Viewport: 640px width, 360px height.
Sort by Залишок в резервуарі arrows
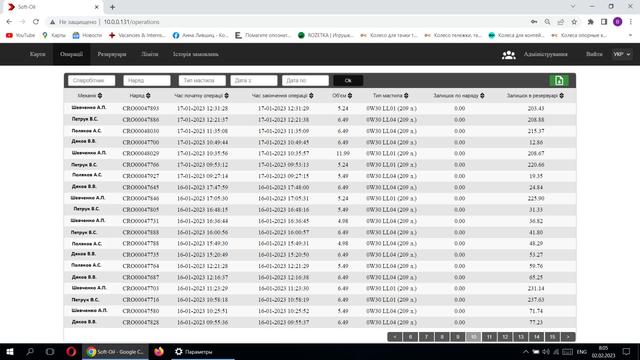click(x=562, y=96)
